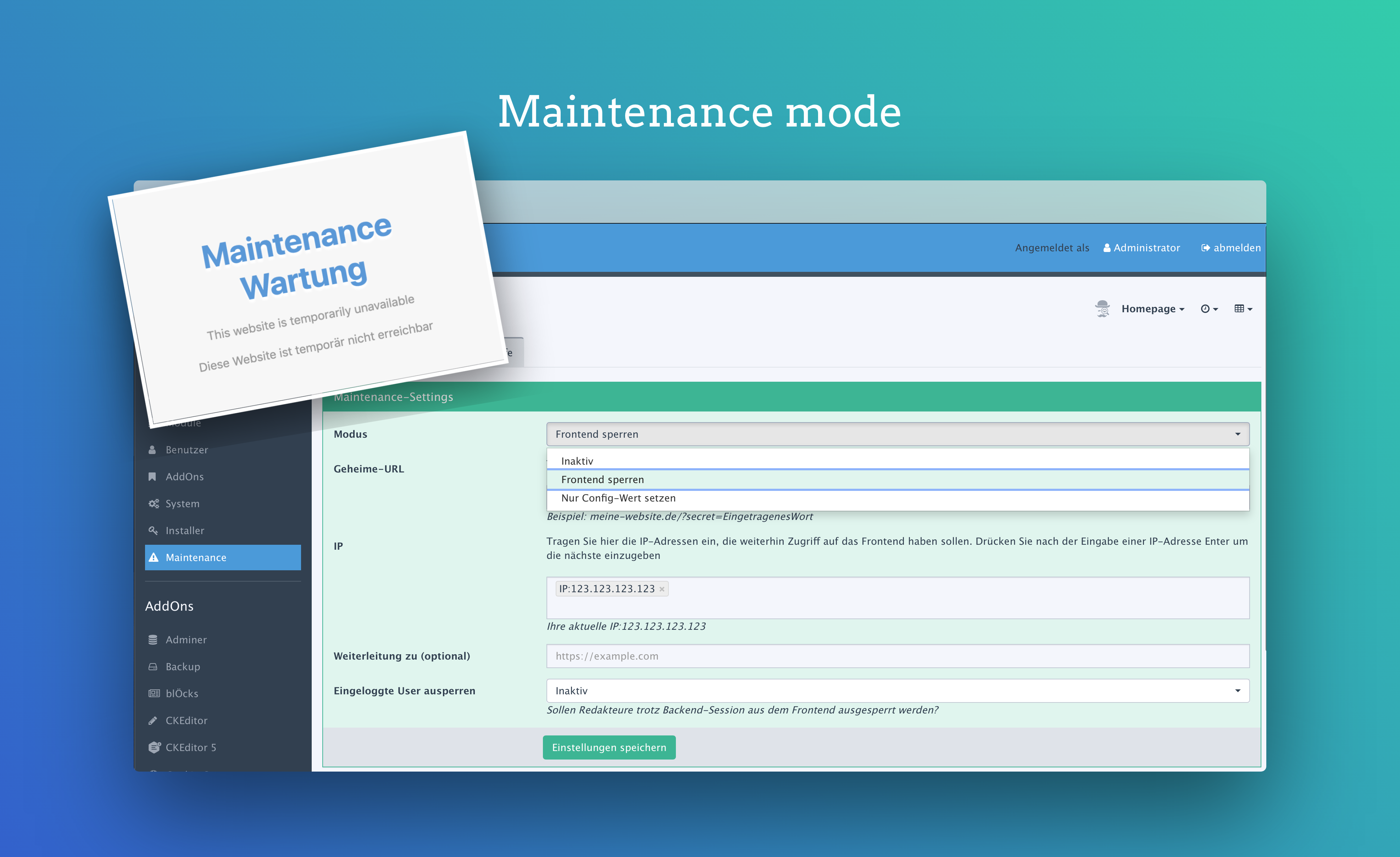
Task: Click the AddOns bookmark icon in sidebar
Action: [x=152, y=476]
